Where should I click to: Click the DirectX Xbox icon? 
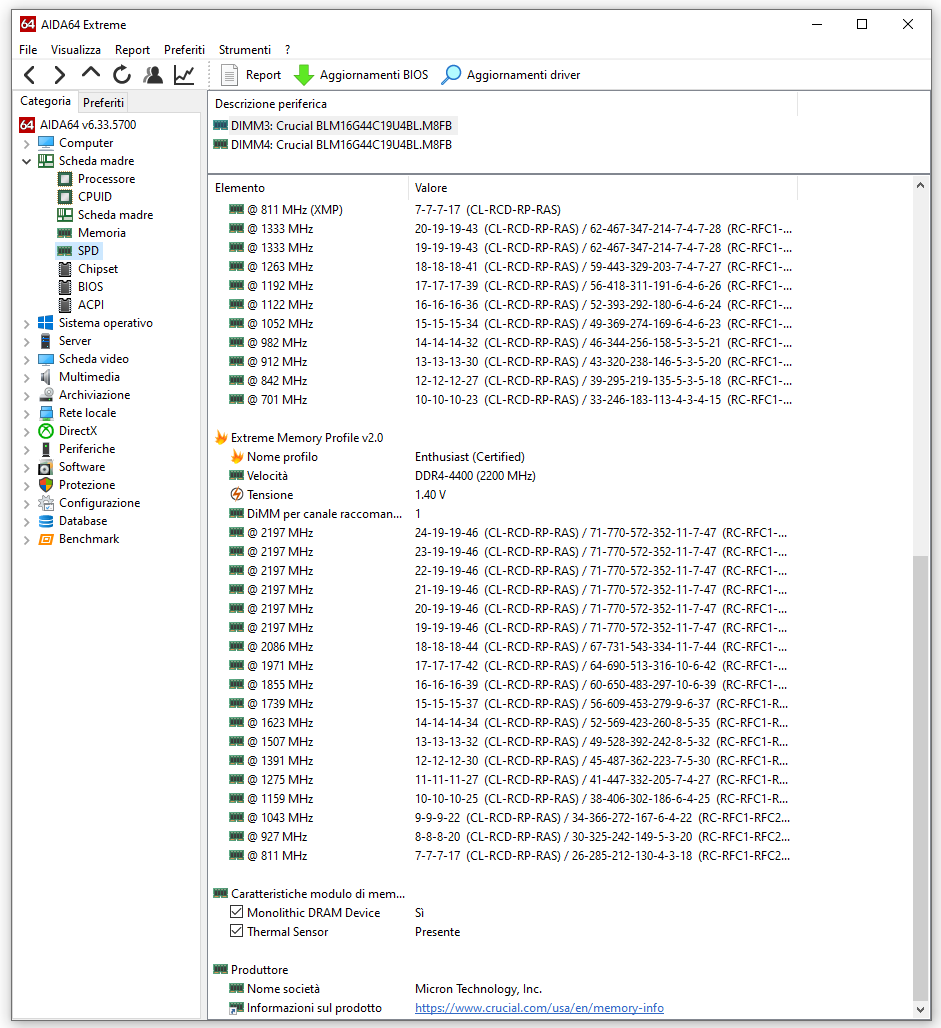tap(46, 431)
